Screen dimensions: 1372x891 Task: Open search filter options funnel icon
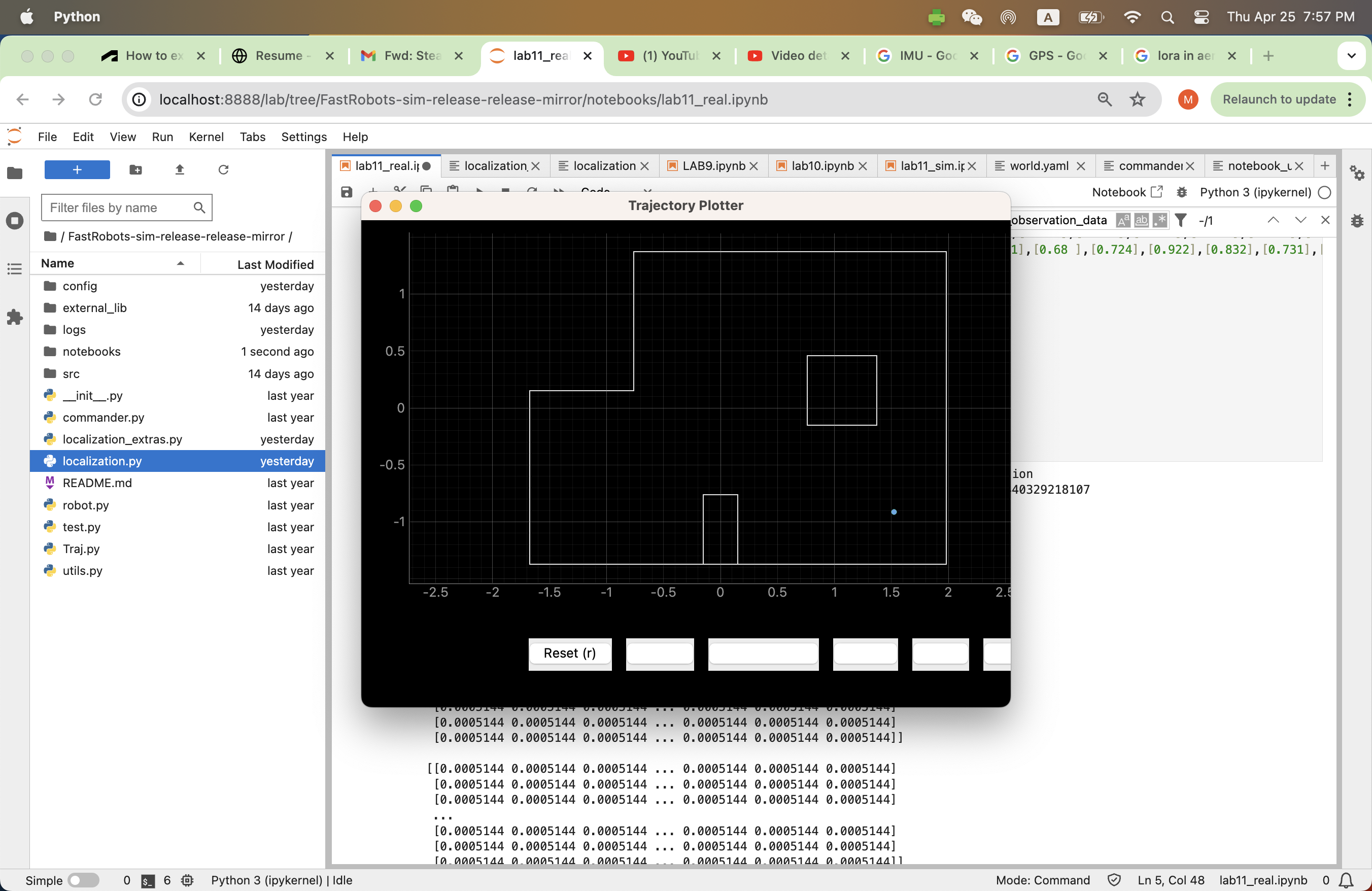(x=1181, y=220)
